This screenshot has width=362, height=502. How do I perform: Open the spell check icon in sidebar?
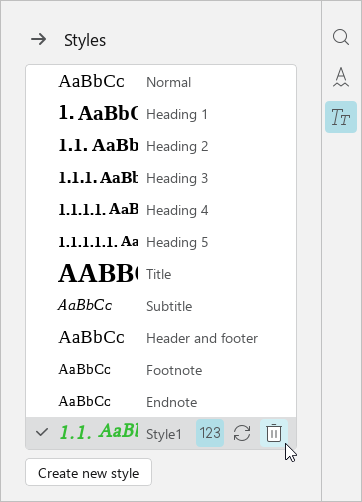pos(341,77)
